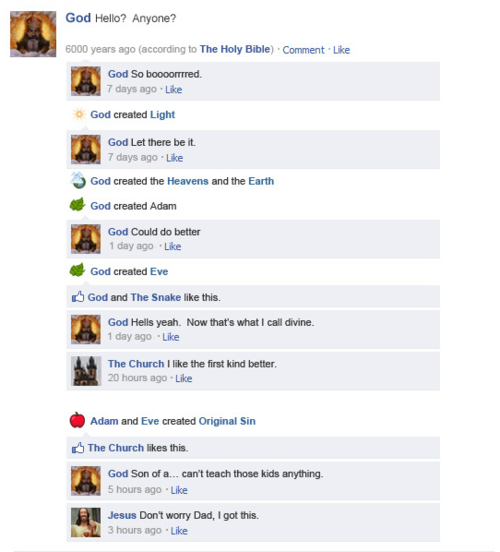Screen dimensions: 500x552
Task: Click the globe icon beside Heavens and Earth
Action: click(78, 180)
